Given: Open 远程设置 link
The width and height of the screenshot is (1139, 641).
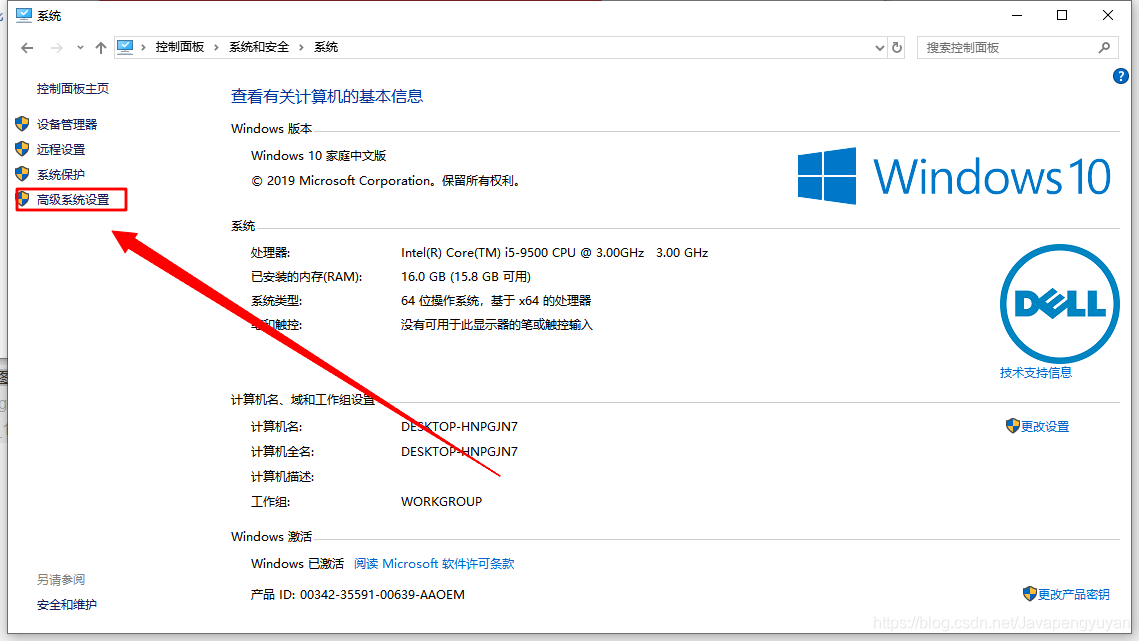Looking at the screenshot, I should pyautogui.click(x=61, y=150).
